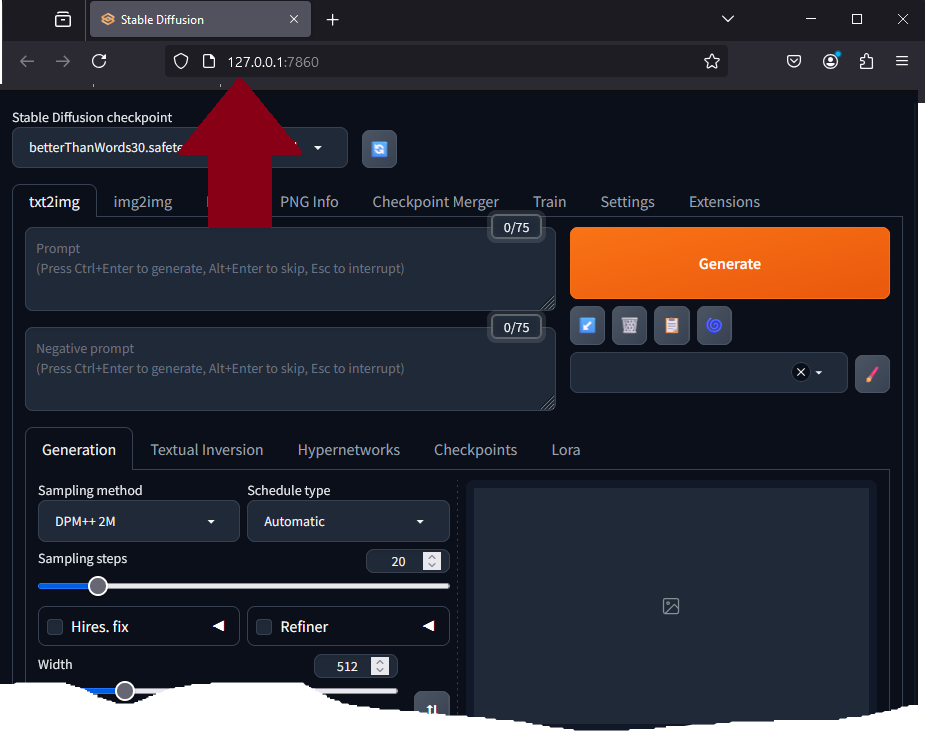Click the prompt token counter 0/75

(516, 228)
